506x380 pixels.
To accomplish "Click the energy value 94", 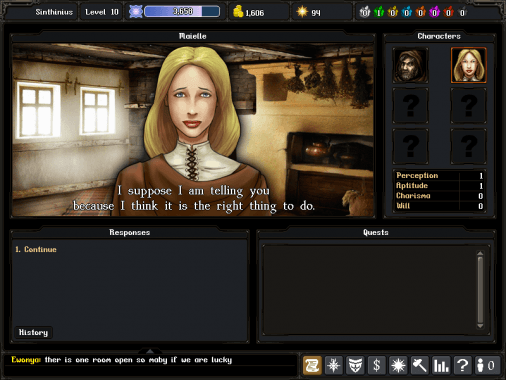I will (x=316, y=13).
